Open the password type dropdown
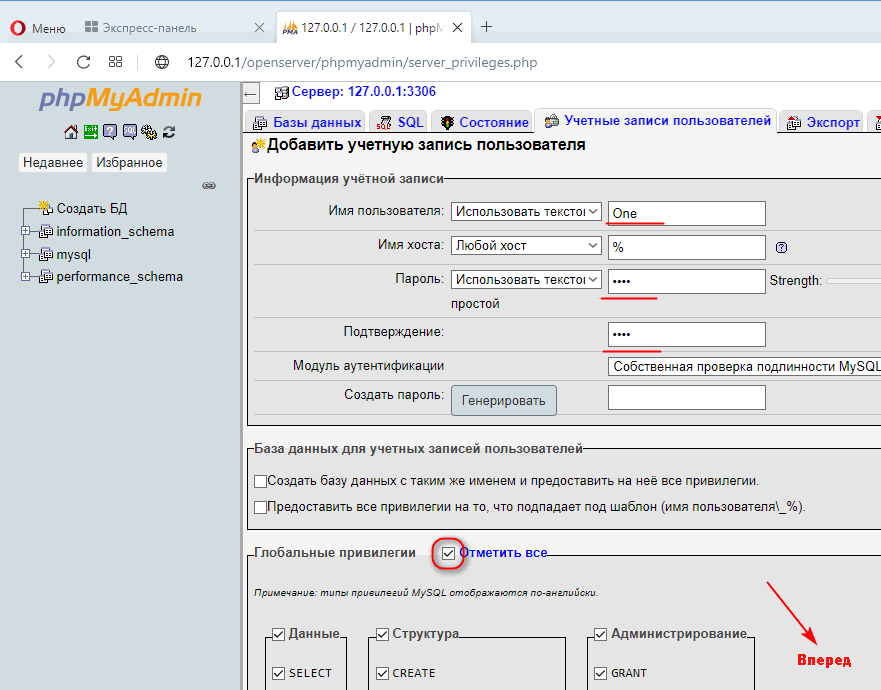 pyautogui.click(x=526, y=279)
